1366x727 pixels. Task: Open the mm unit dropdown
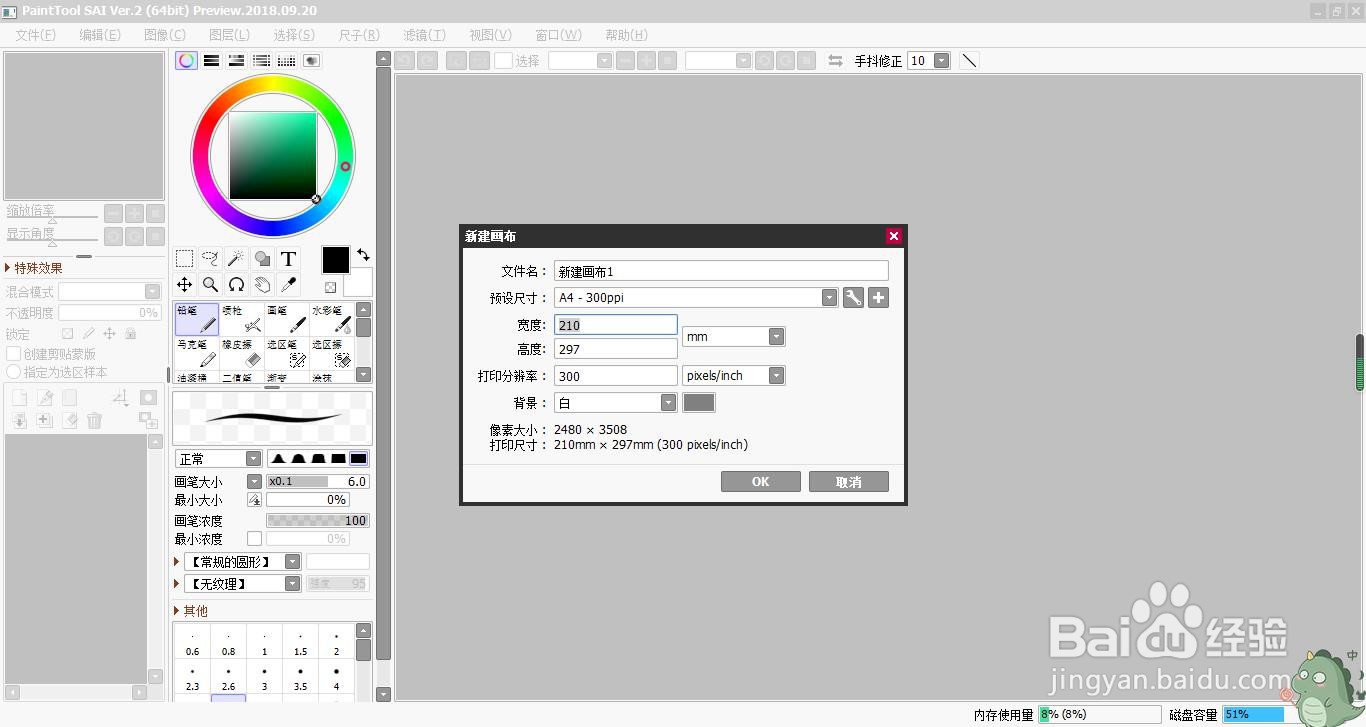(776, 337)
